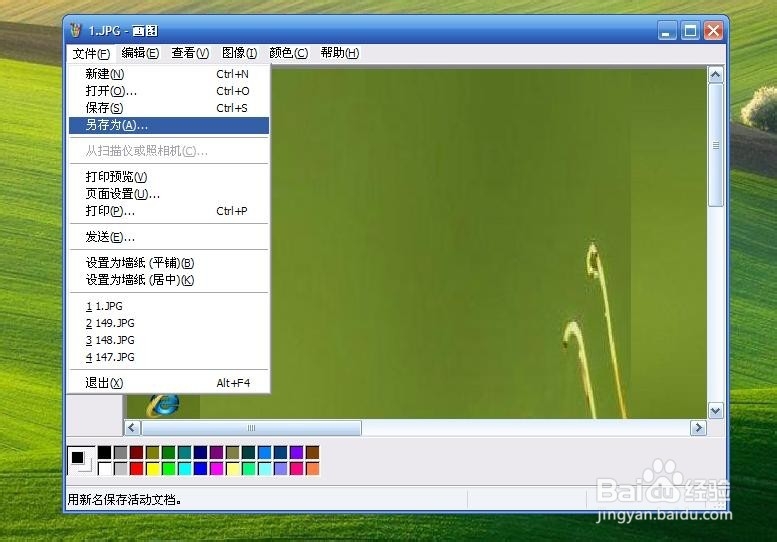The height and width of the screenshot is (542, 777).
Task: Click the horizontal scrollbar right arrow
Action: (698, 428)
